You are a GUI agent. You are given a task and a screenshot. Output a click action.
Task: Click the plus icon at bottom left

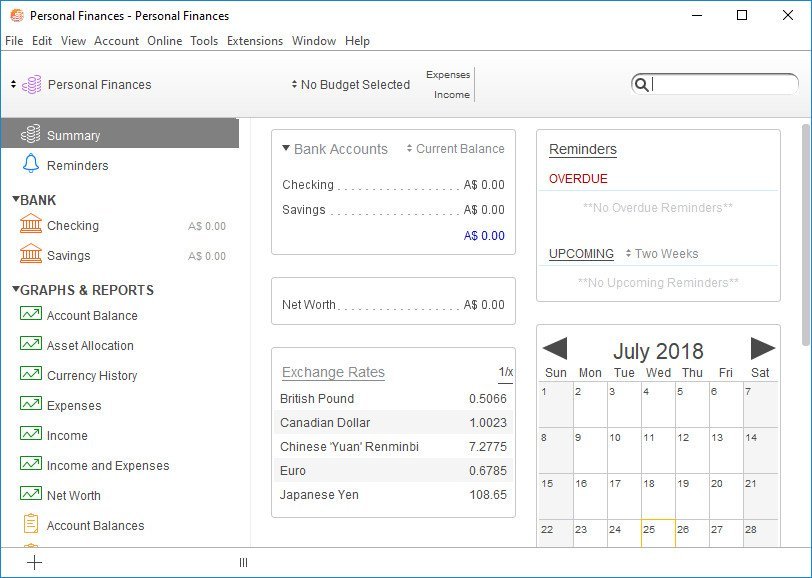tap(35, 562)
